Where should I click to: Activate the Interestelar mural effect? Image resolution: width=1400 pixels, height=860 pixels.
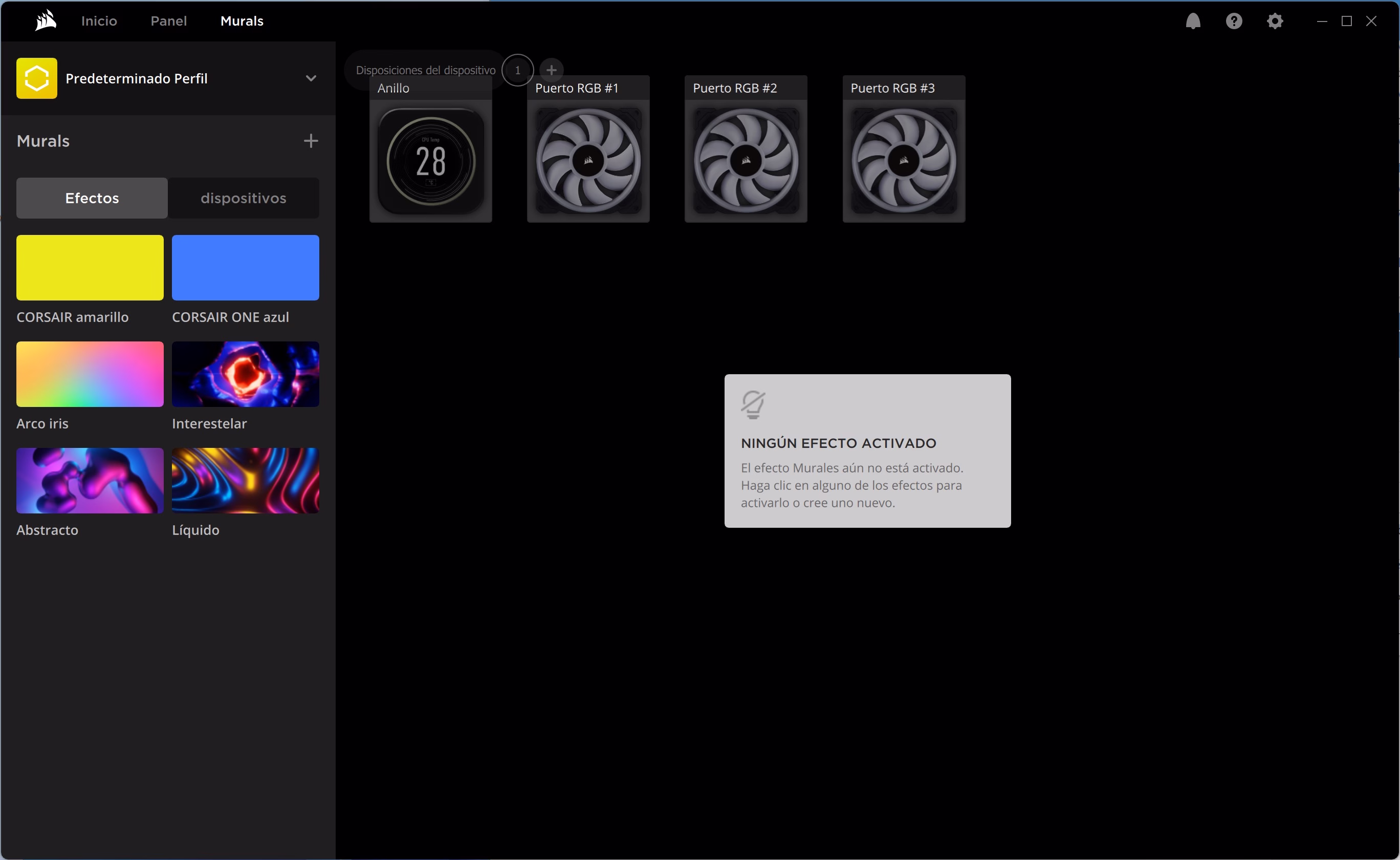point(245,374)
